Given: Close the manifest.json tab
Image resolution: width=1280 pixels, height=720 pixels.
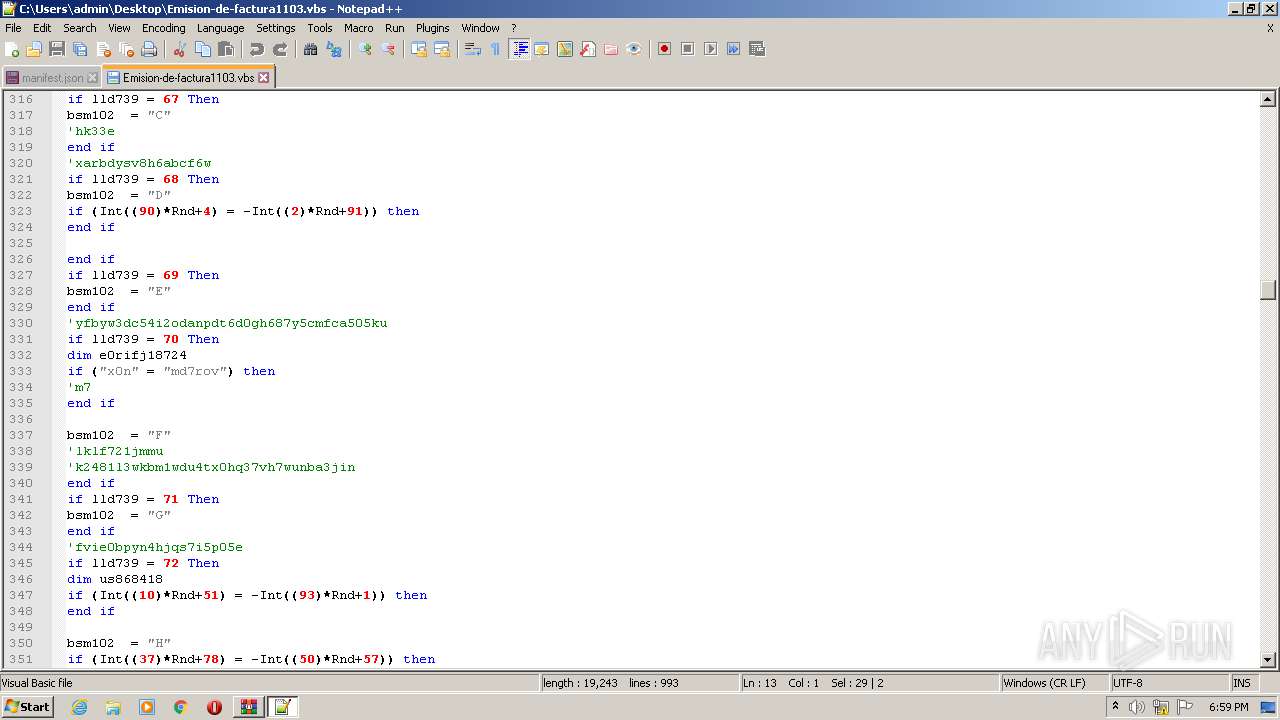Looking at the screenshot, I should pyautogui.click(x=93, y=77).
